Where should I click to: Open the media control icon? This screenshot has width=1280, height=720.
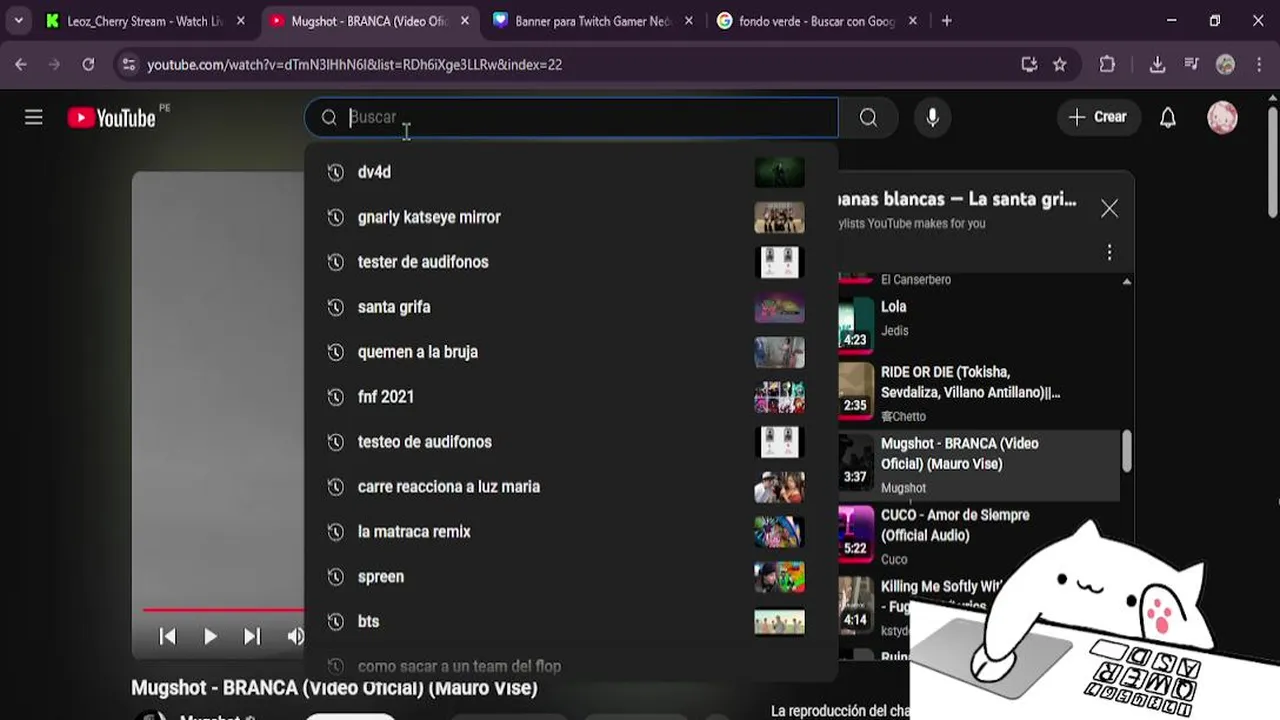pyautogui.click(x=1191, y=65)
